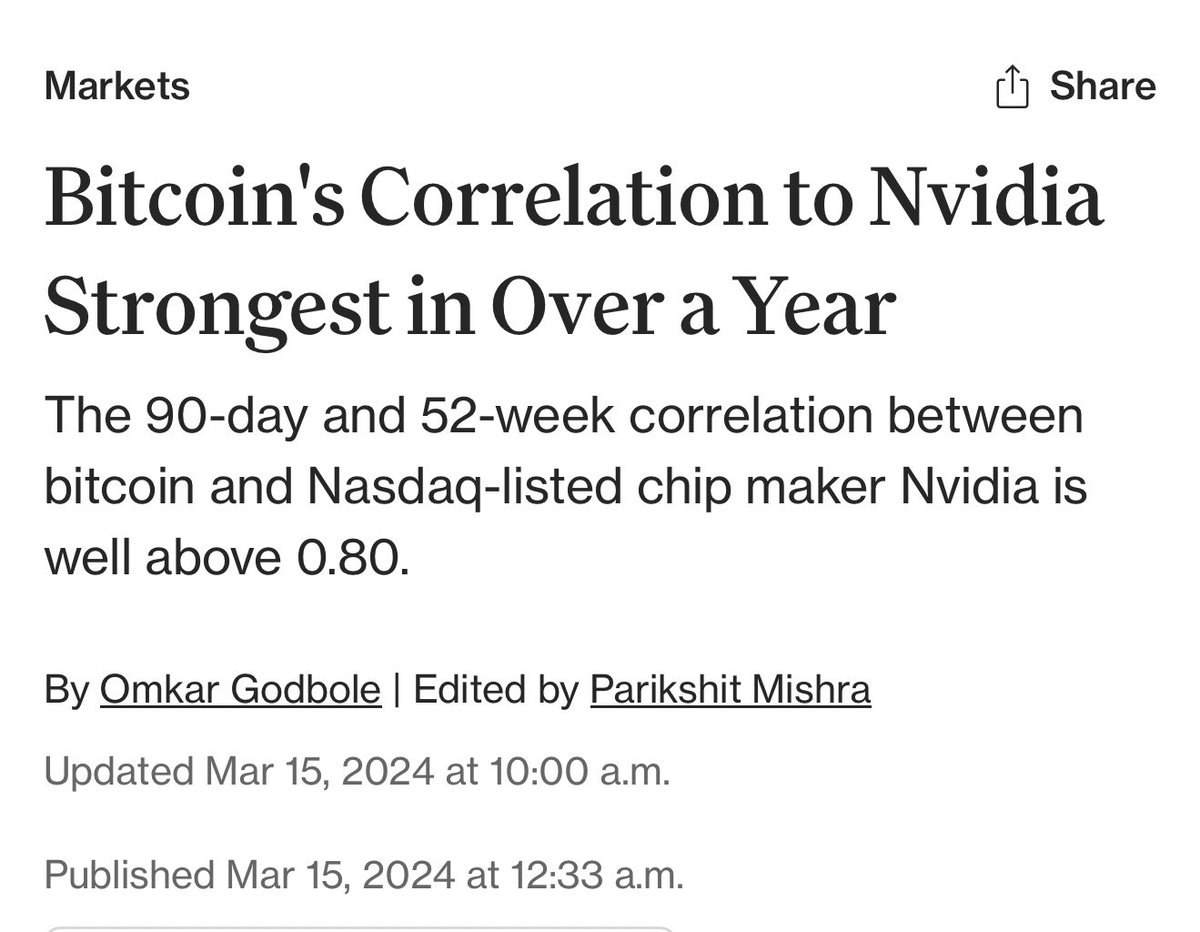Open the Markets section link
This screenshot has width=1200, height=932.
point(117,86)
